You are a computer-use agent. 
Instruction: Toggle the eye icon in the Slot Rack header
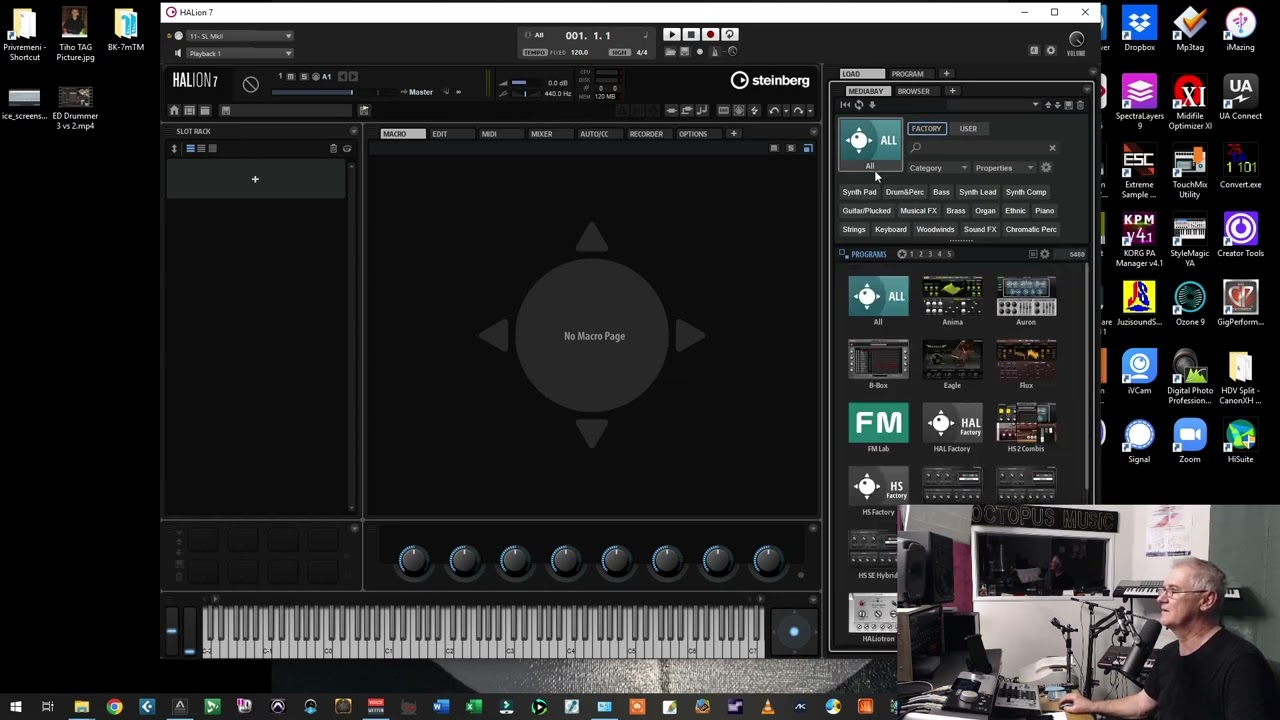[347, 149]
